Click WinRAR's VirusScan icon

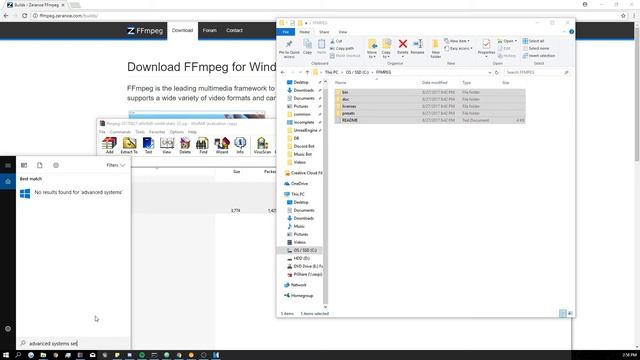click(262, 145)
